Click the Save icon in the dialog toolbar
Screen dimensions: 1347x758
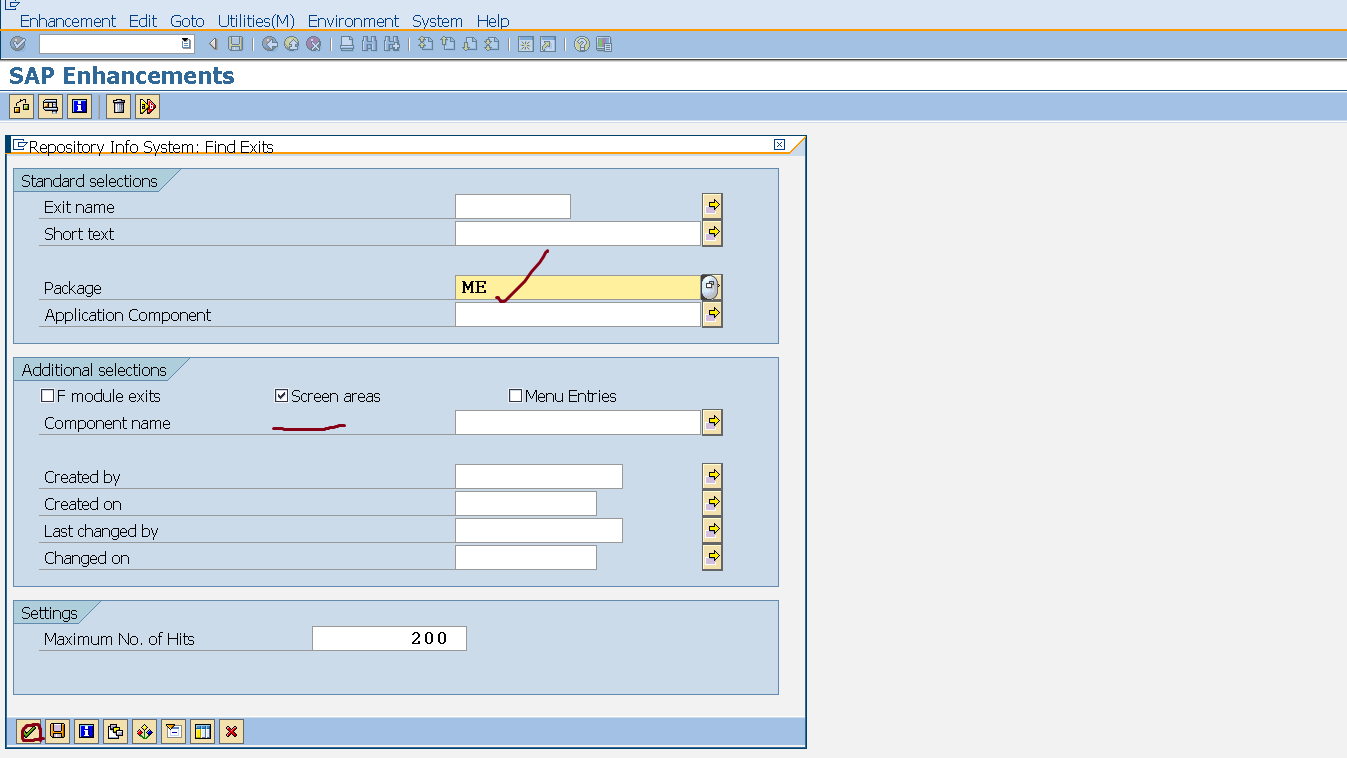(57, 731)
